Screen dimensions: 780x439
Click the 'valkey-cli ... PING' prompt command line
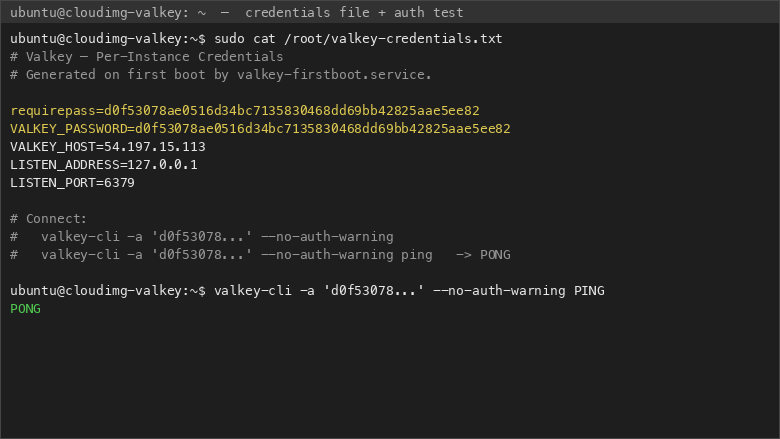point(307,291)
